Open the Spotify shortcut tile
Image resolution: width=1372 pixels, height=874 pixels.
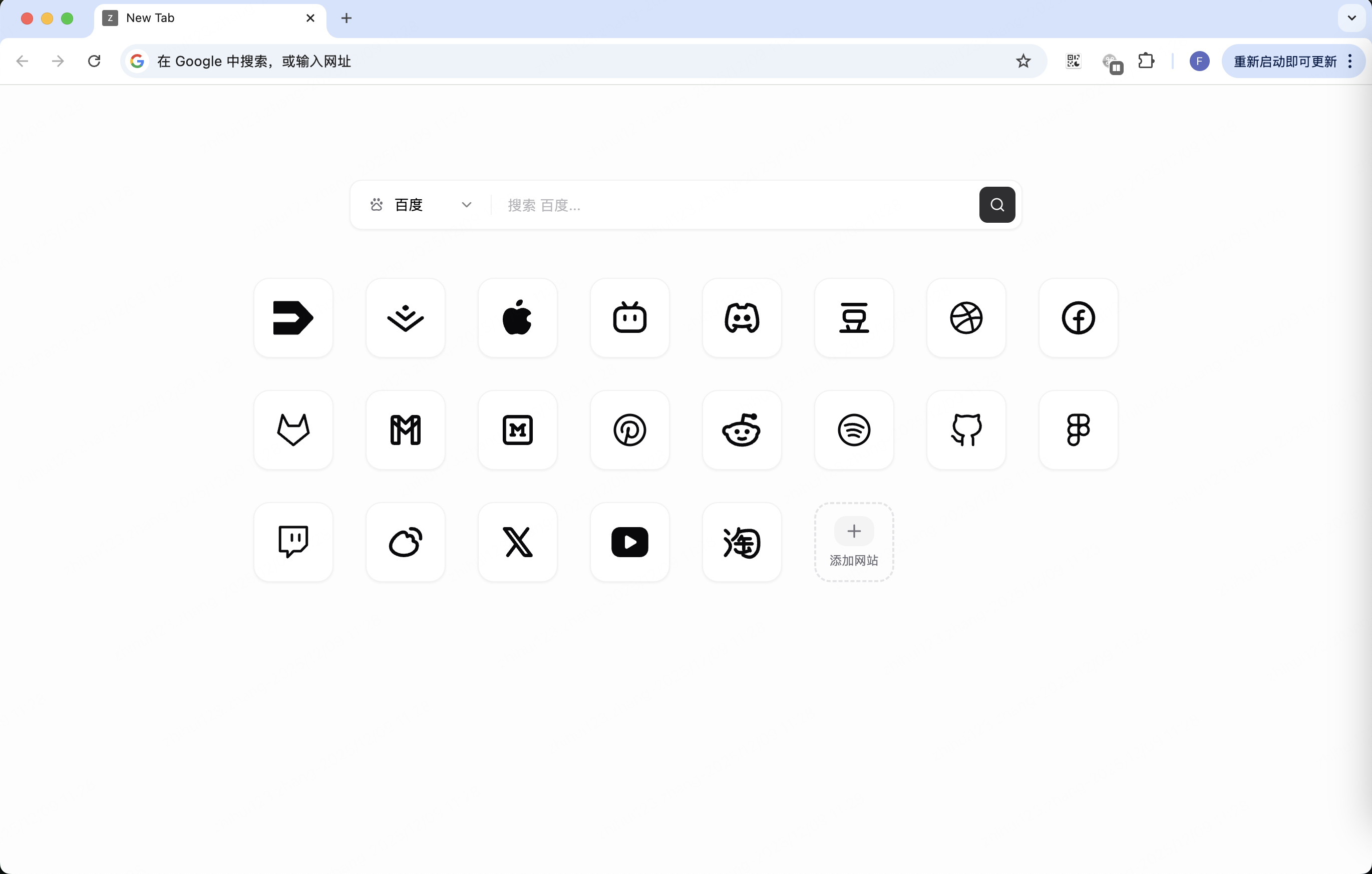[x=854, y=429]
